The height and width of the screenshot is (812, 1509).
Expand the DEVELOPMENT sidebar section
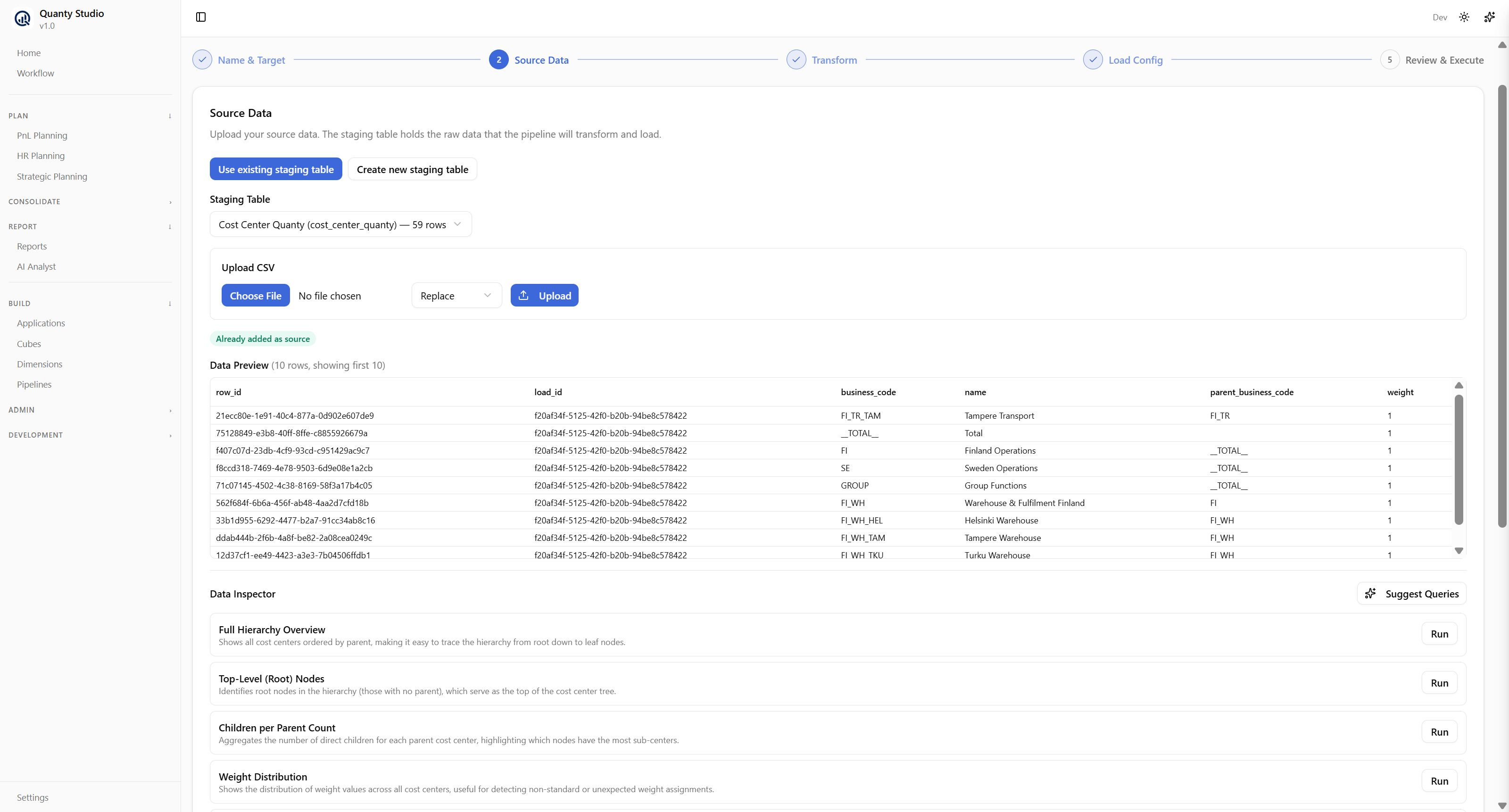pyautogui.click(x=90, y=435)
